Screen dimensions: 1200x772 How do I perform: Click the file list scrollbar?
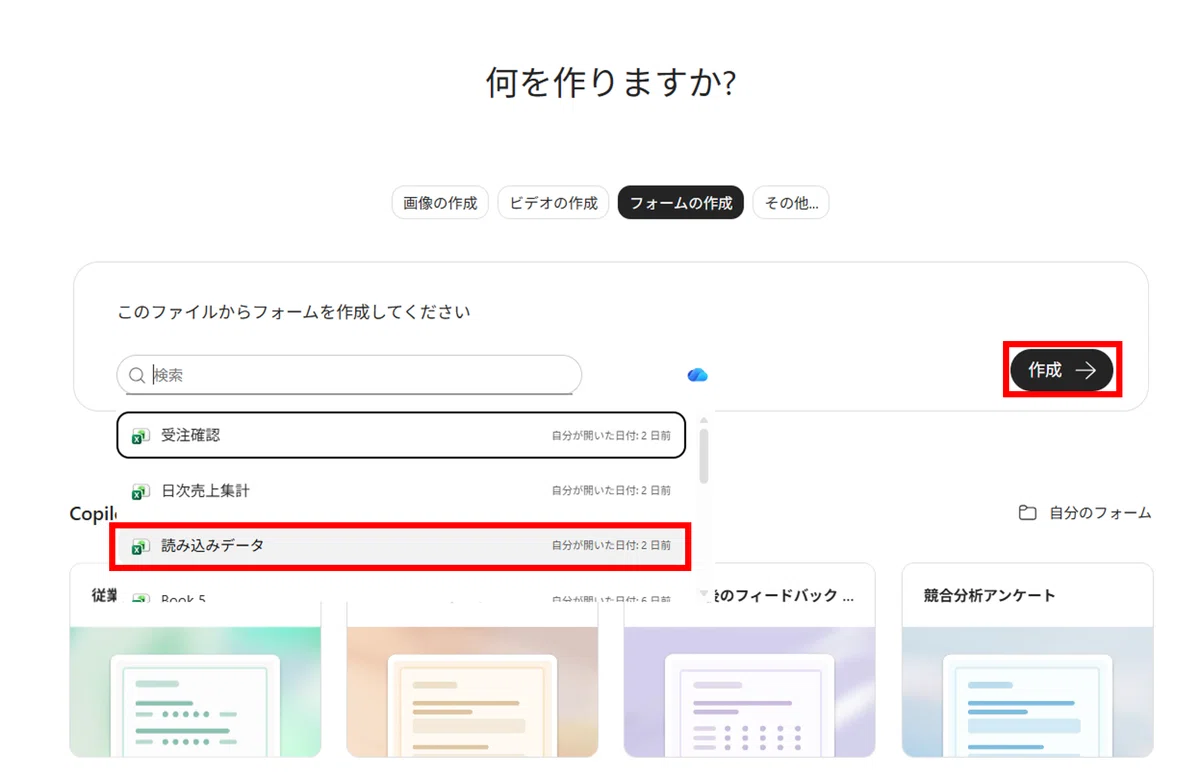point(704,456)
